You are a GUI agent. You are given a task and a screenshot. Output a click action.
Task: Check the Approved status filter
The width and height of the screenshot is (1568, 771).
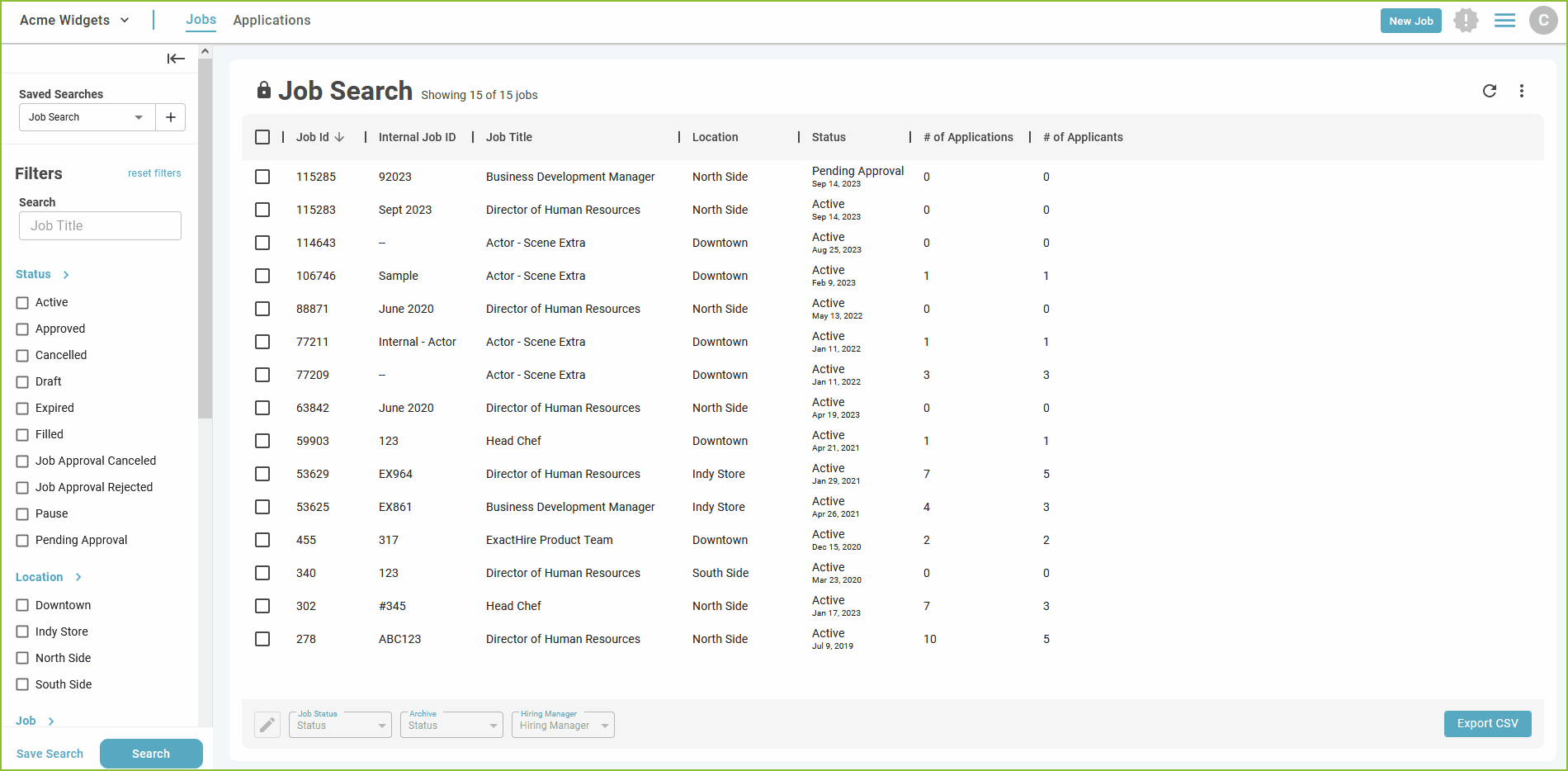coord(22,329)
